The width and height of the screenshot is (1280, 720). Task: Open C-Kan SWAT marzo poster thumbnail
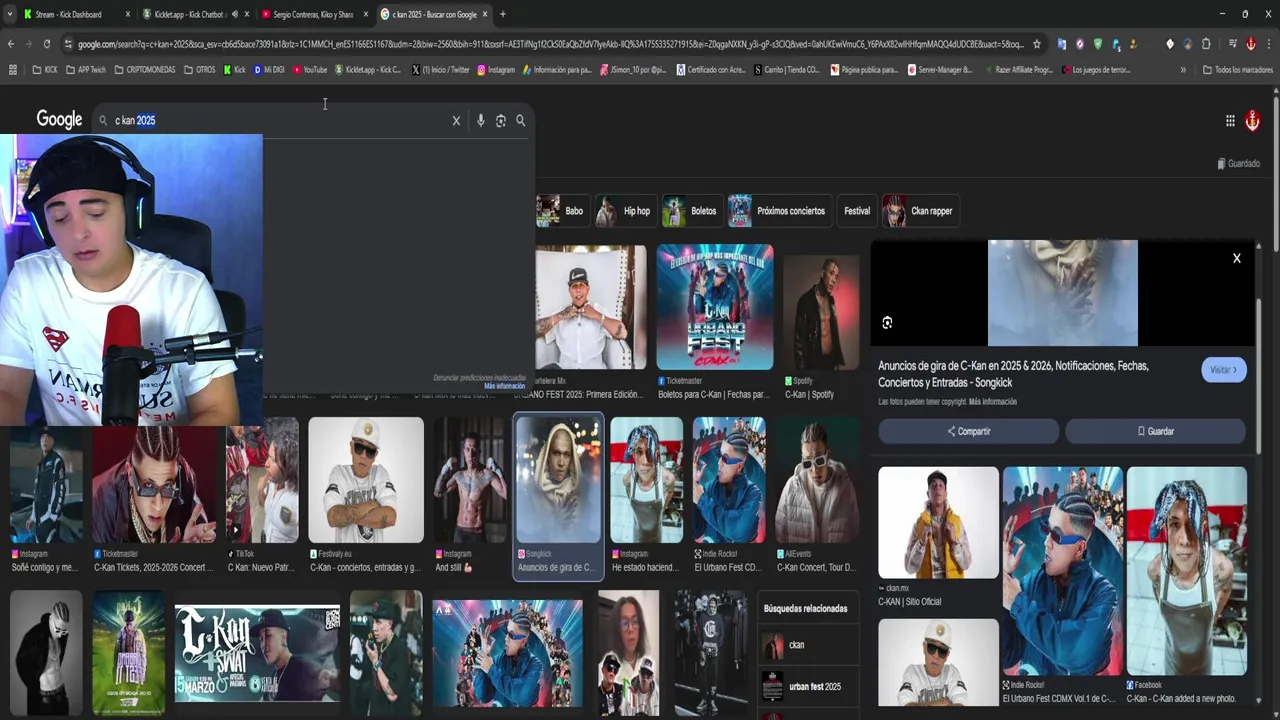tap(257, 651)
